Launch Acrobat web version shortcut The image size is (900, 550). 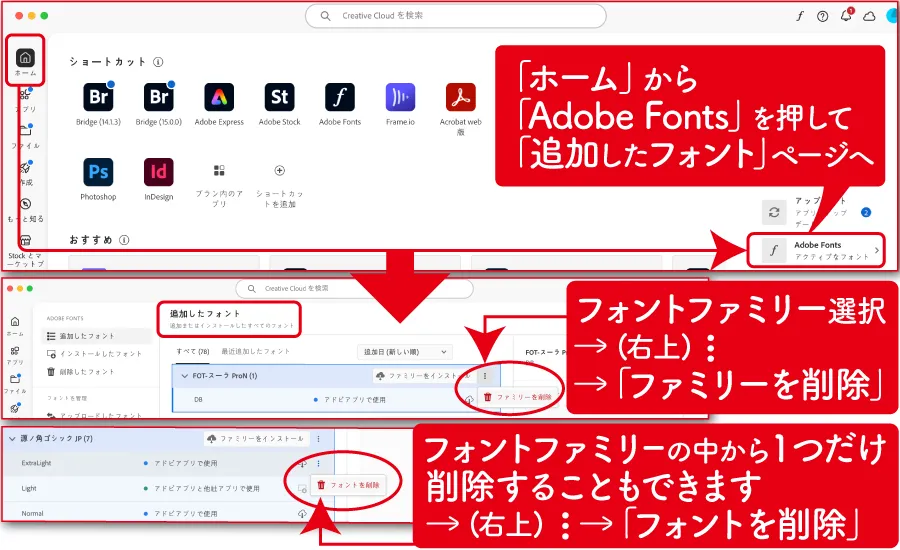(x=460, y=97)
